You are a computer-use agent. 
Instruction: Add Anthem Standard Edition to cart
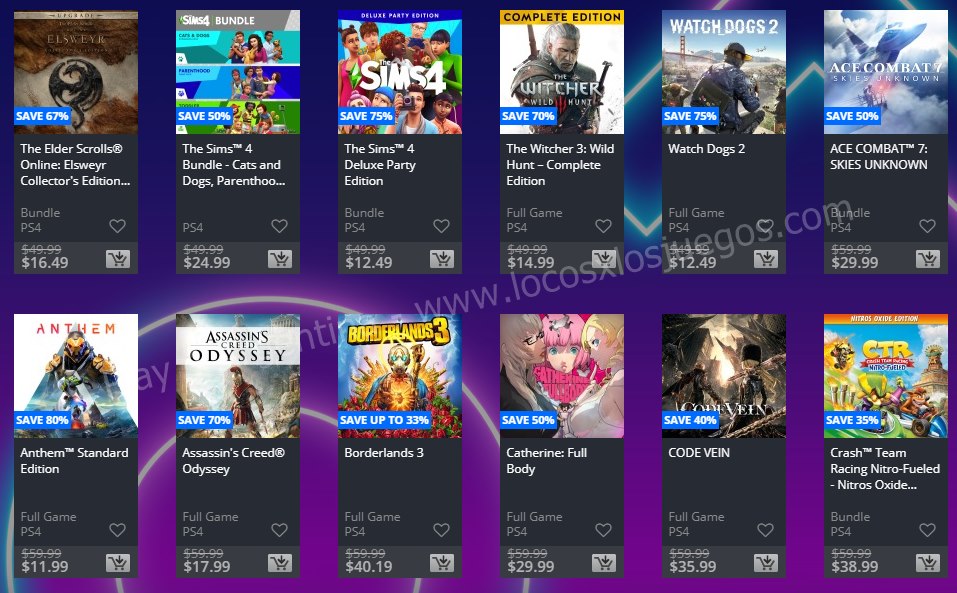(118, 563)
